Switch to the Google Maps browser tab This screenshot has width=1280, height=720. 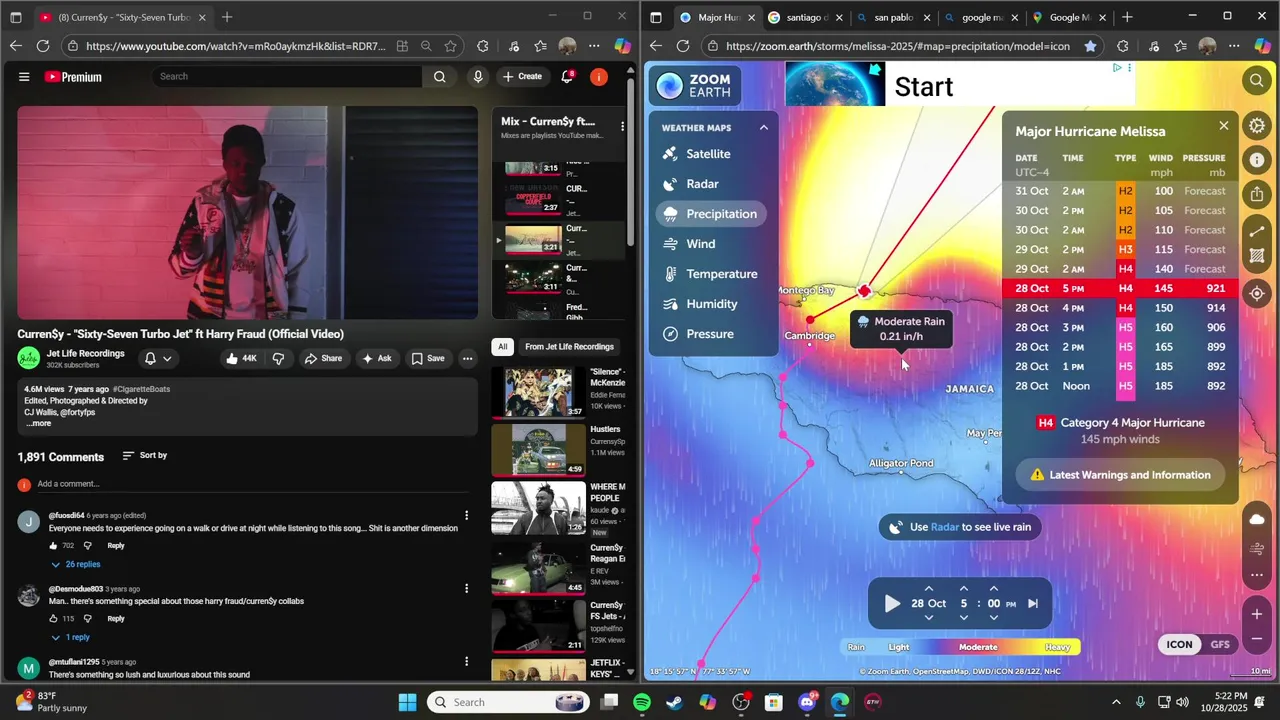[1067, 17]
